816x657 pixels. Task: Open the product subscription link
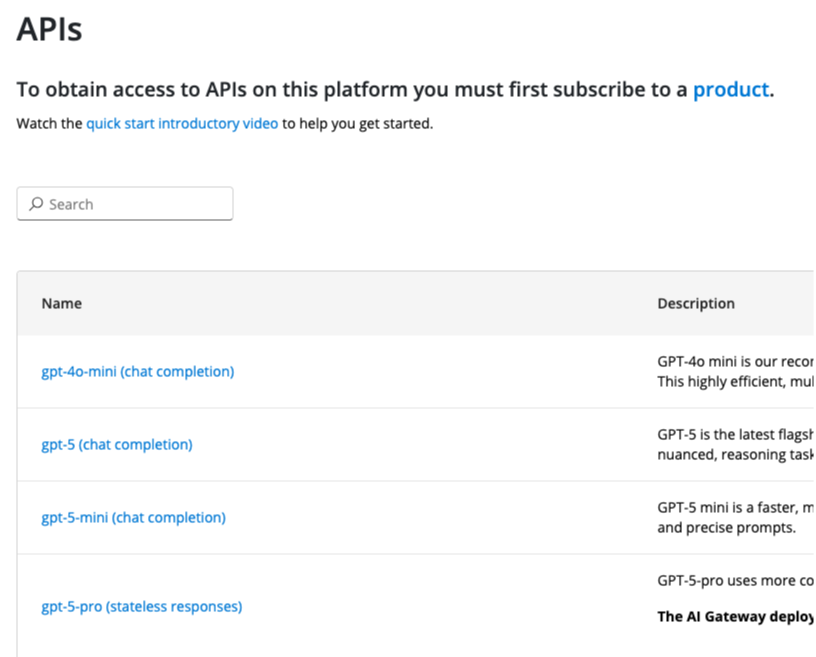[730, 89]
